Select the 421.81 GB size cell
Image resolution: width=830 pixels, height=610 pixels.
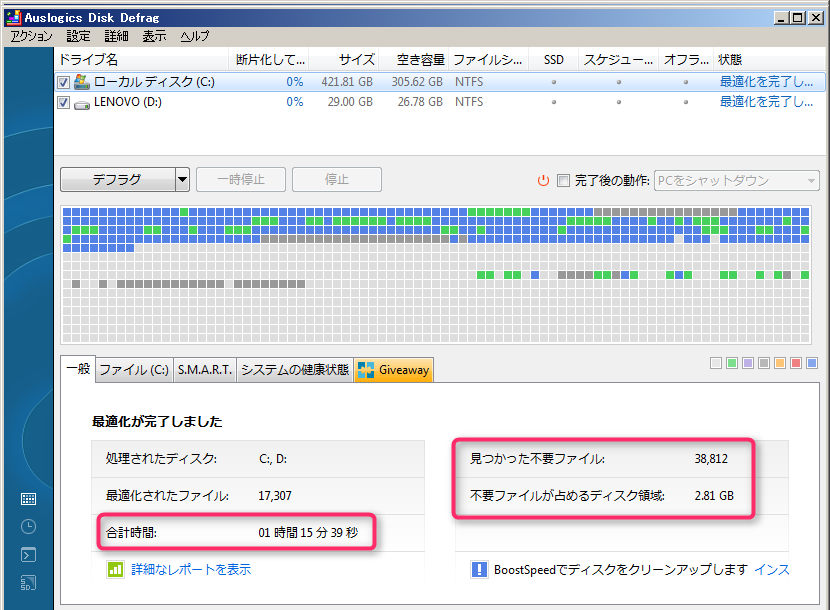(x=347, y=82)
